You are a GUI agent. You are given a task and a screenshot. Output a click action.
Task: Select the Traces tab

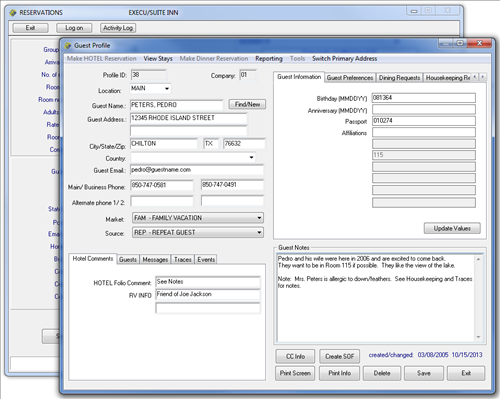183,259
